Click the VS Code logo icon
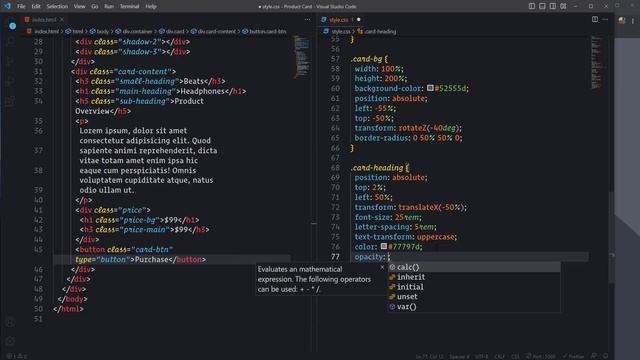Viewport: 640px width, 360px height. tap(7, 6)
